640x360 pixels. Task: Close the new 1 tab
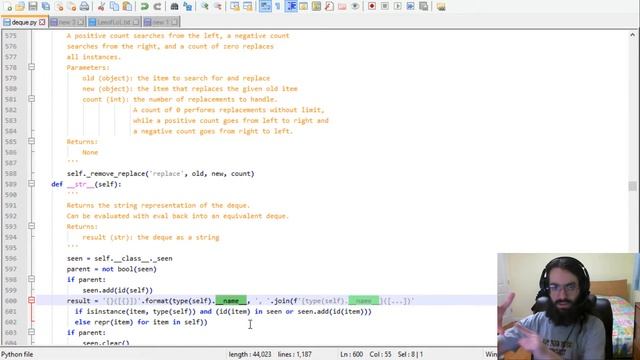coord(174,22)
